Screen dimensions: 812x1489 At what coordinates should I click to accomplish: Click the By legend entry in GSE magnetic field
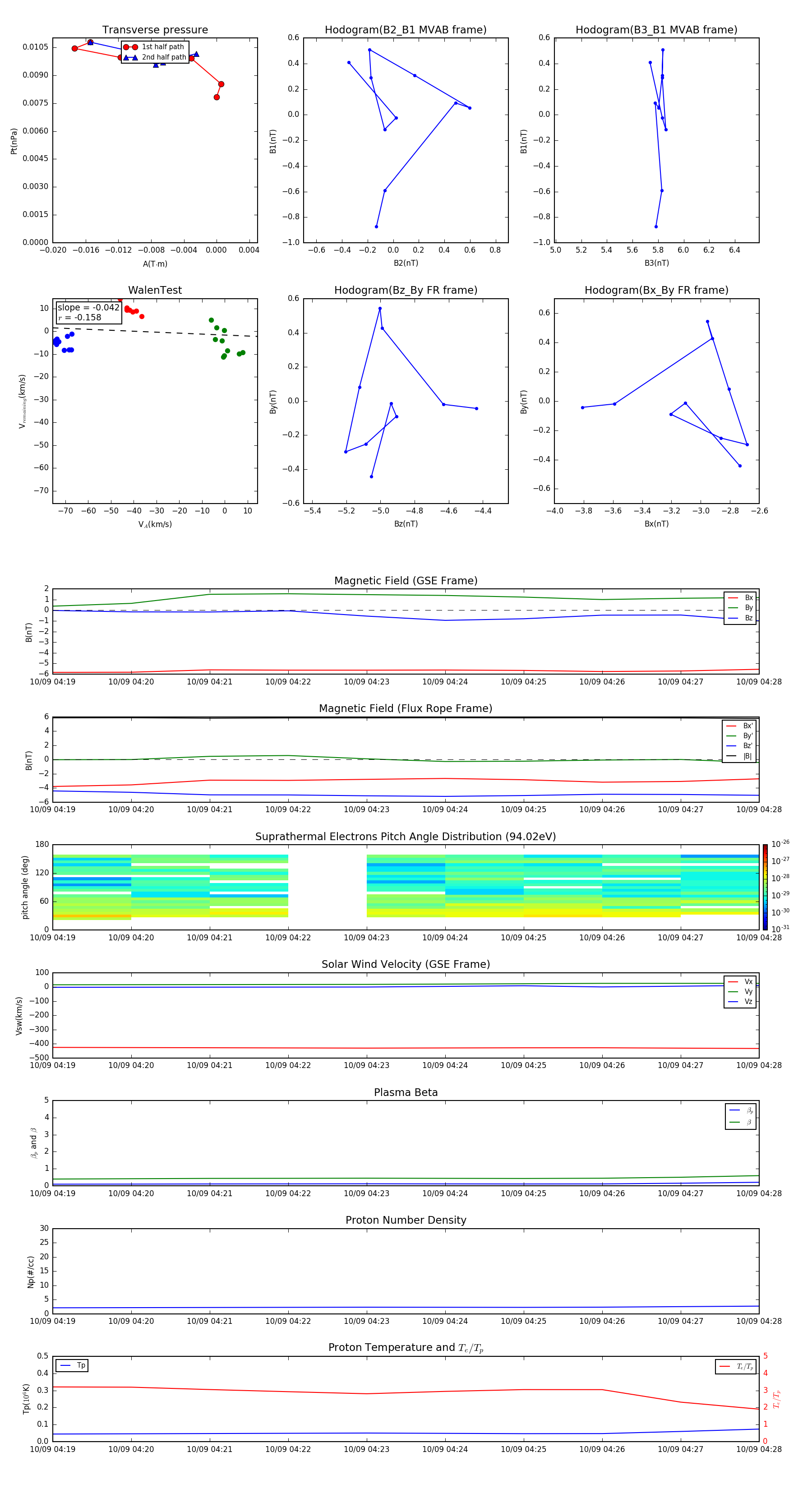point(740,608)
